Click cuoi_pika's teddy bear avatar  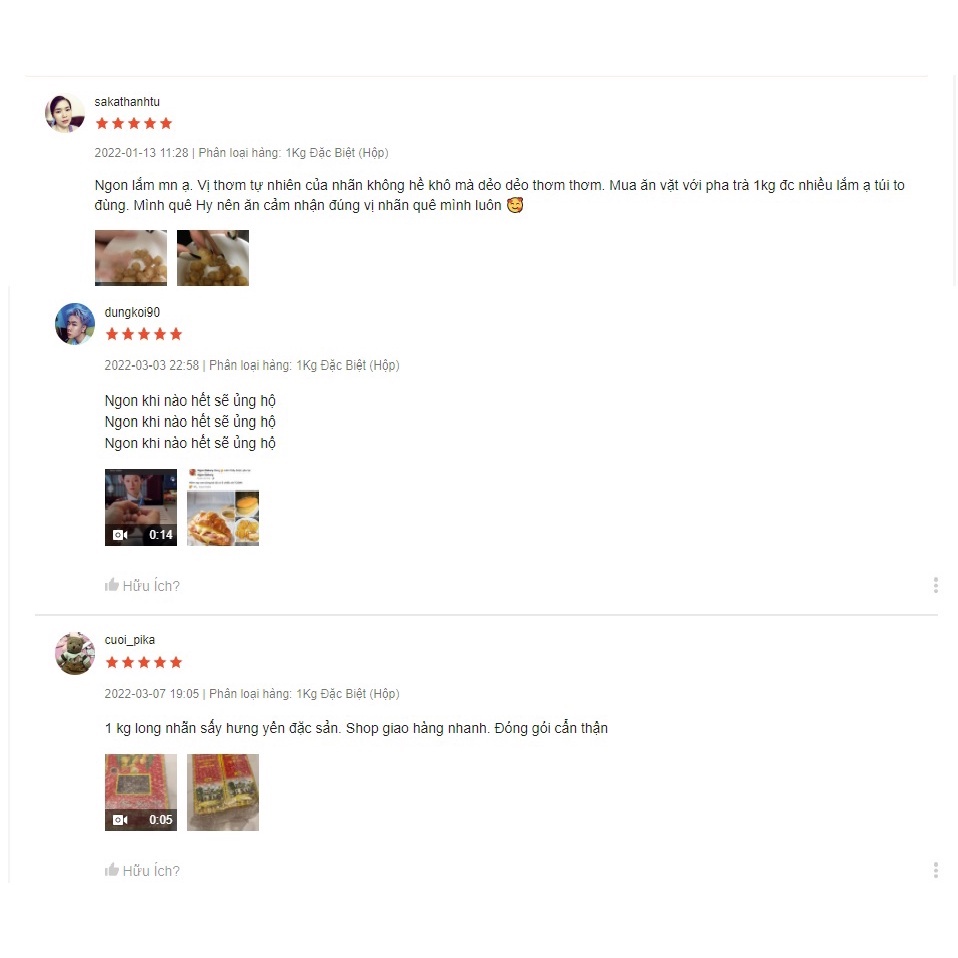tap(75, 653)
